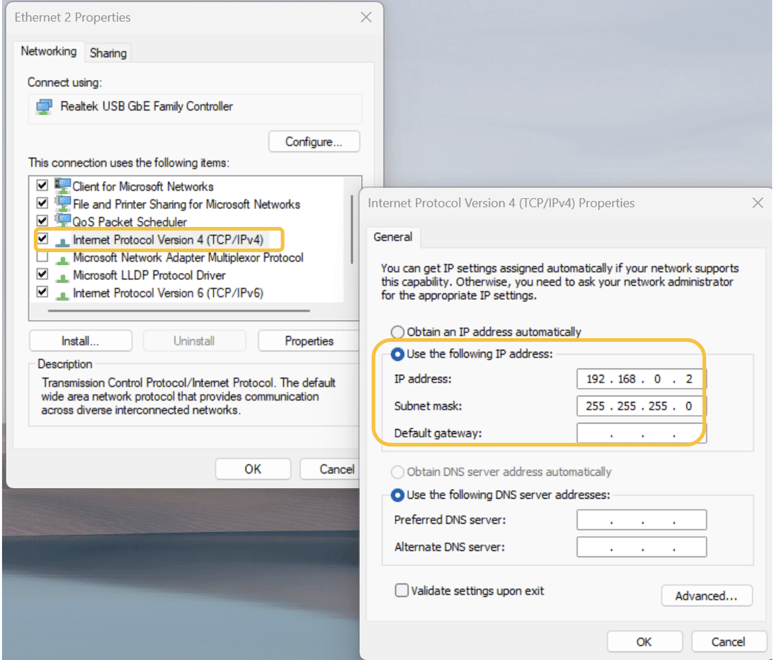Toggle Internet Protocol Version 4 checkbox
The width and height of the screenshot is (775, 660).
tap(43, 239)
